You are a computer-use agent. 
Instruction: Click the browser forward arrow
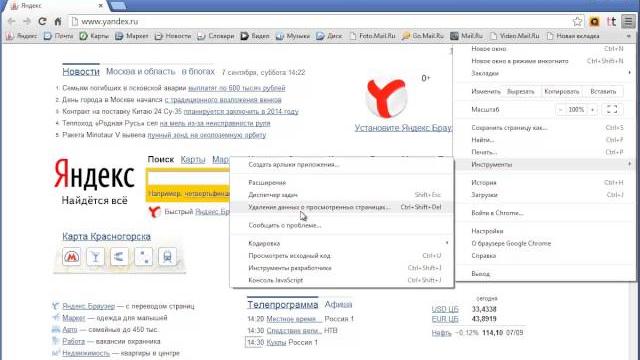coord(27,21)
